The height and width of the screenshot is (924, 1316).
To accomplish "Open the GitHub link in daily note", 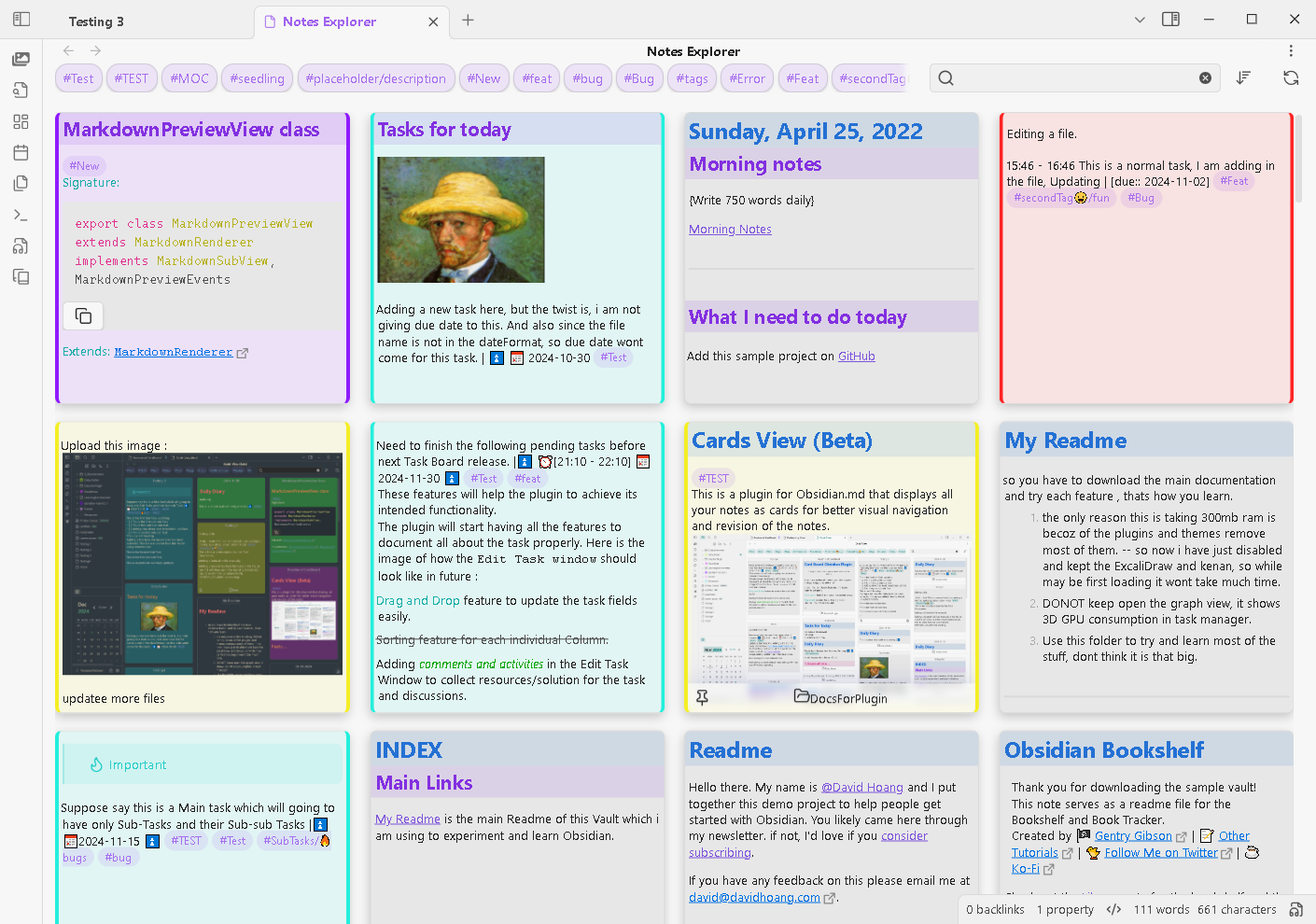I will pos(856,357).
